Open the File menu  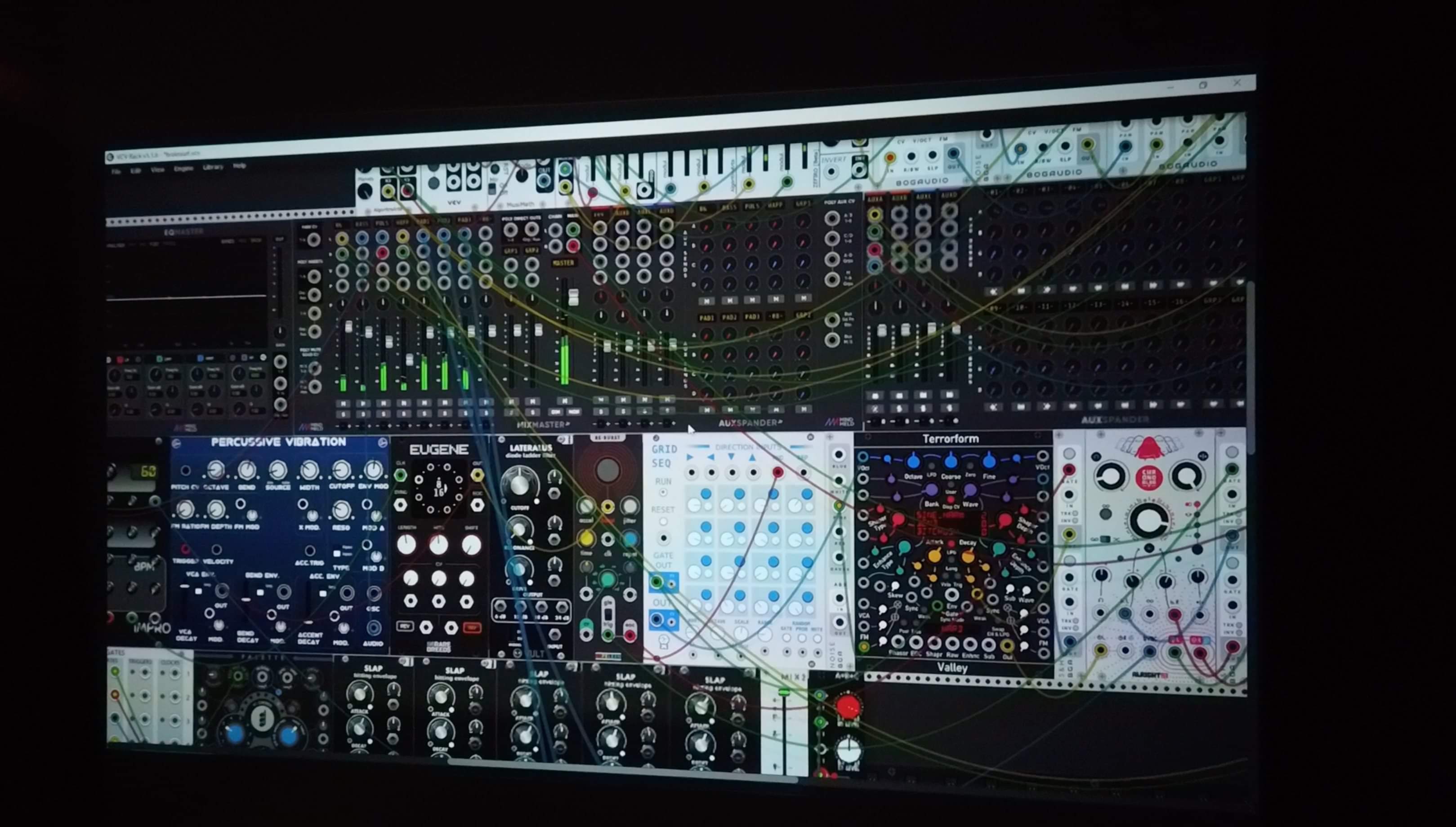(116, 172)
